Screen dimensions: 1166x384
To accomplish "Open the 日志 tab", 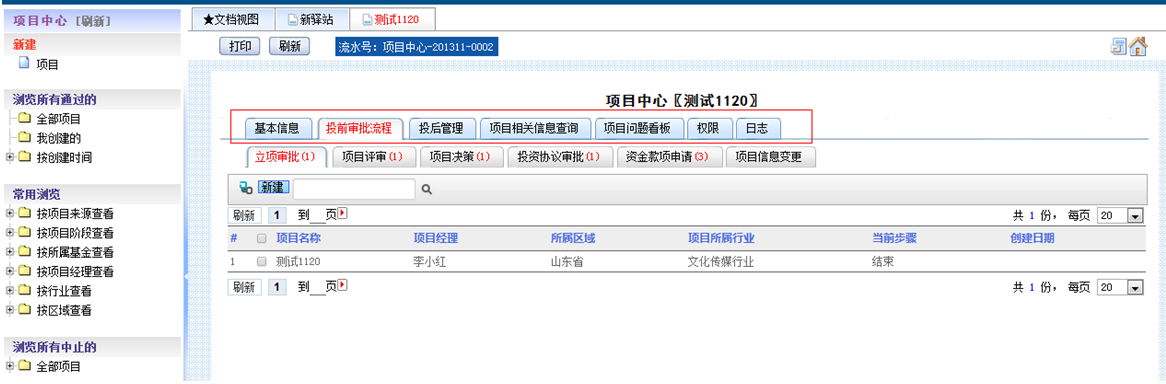I will (x=758, y=128).
